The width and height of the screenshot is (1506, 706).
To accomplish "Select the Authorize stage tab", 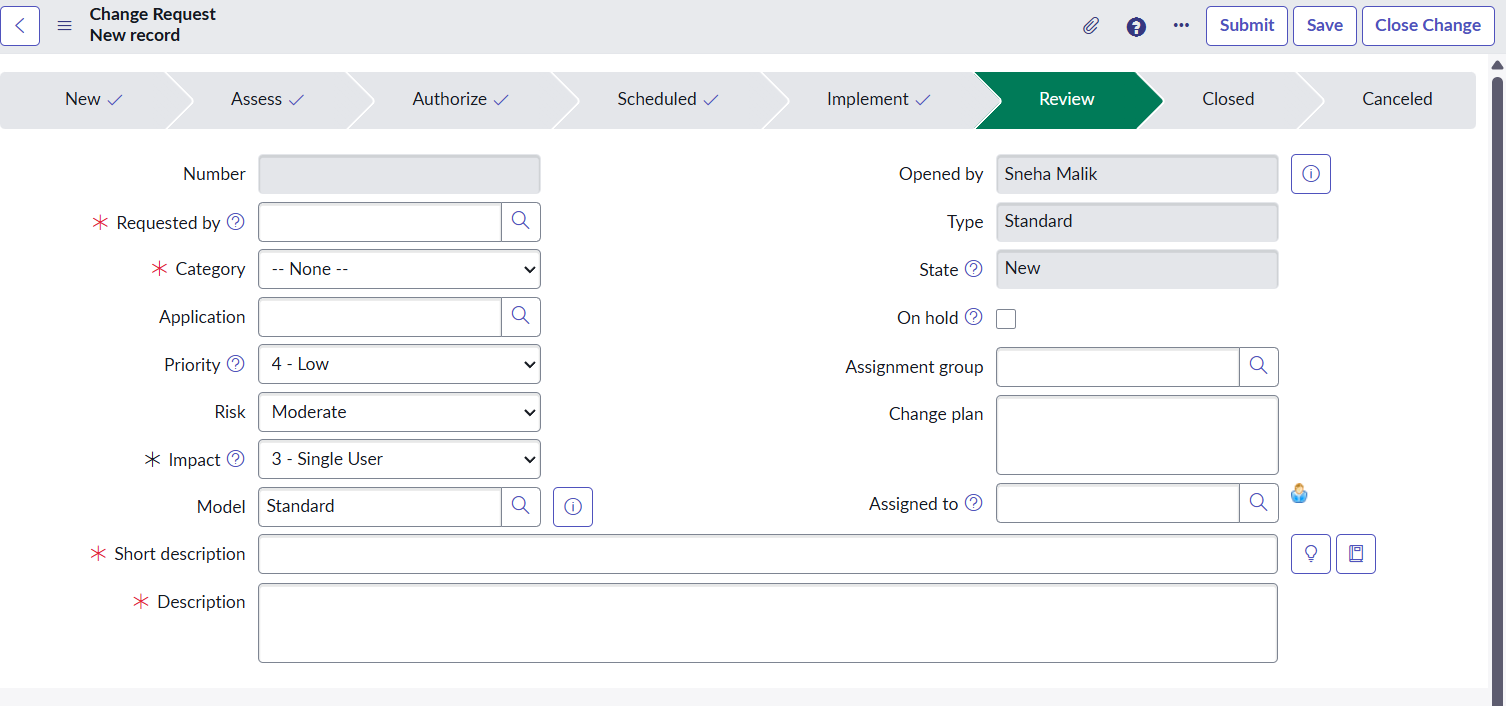I will [460, 100].
